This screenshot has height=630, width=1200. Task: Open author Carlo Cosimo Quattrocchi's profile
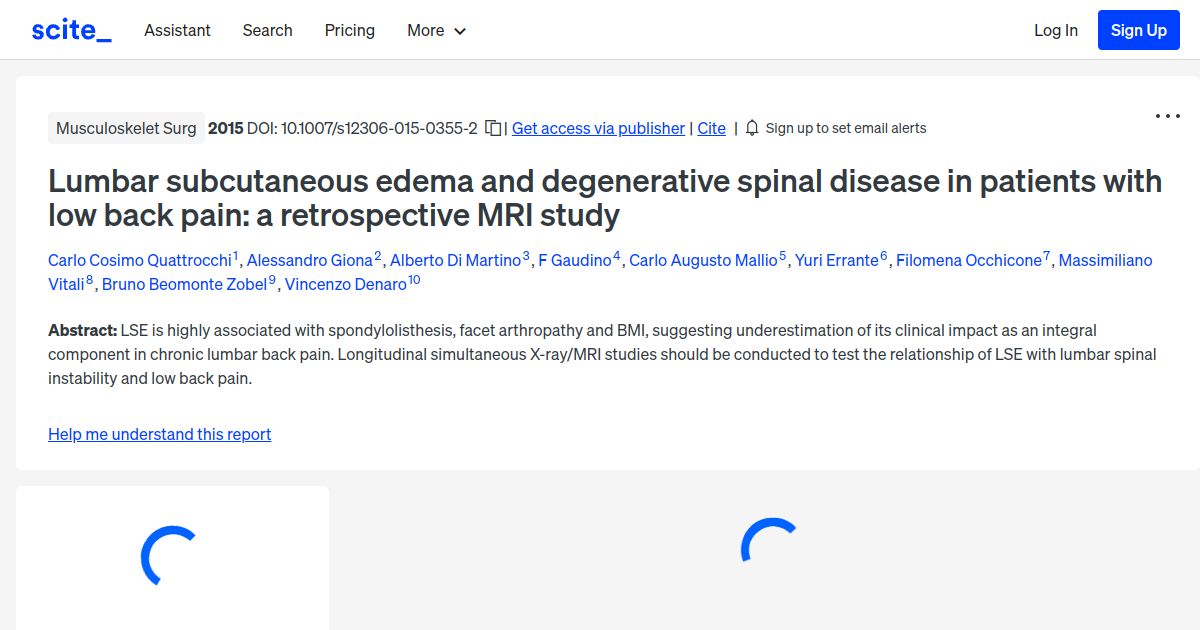pyautogui.click(x=140, y=260)
